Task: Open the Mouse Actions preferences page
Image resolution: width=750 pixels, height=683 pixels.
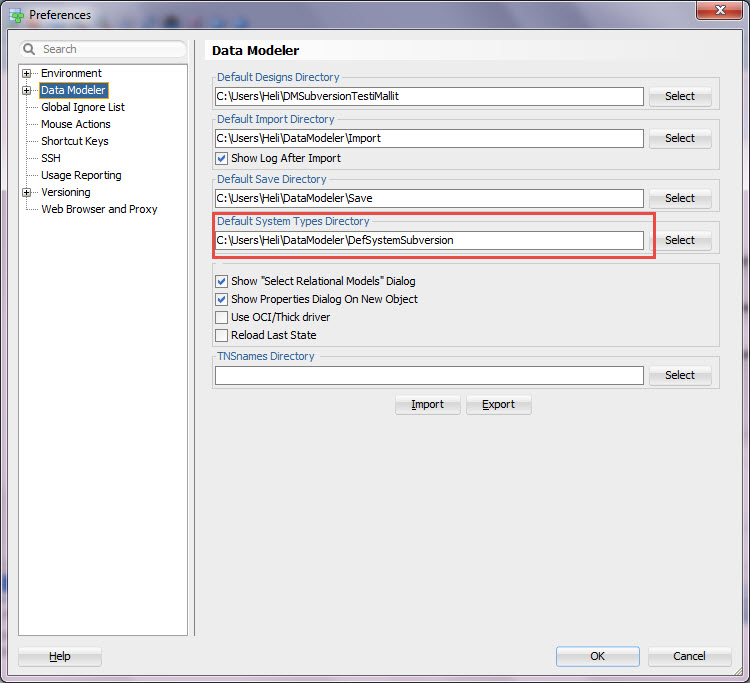Action: coord(75,124)
